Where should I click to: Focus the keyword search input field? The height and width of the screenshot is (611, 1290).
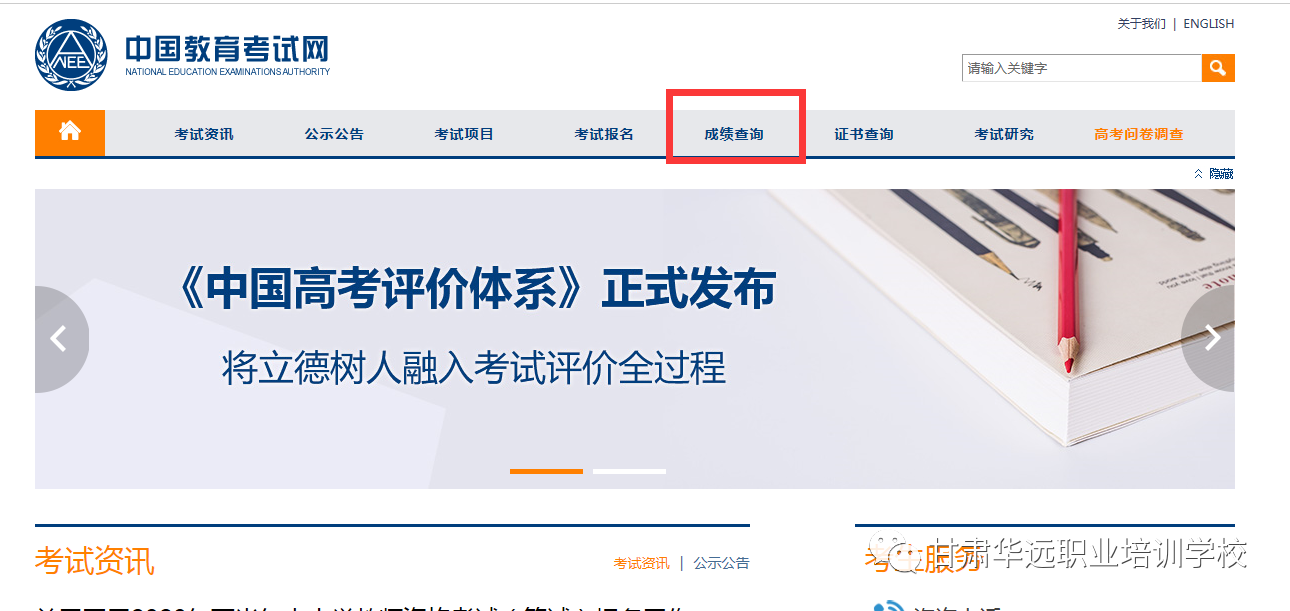tap(1082, 68)
